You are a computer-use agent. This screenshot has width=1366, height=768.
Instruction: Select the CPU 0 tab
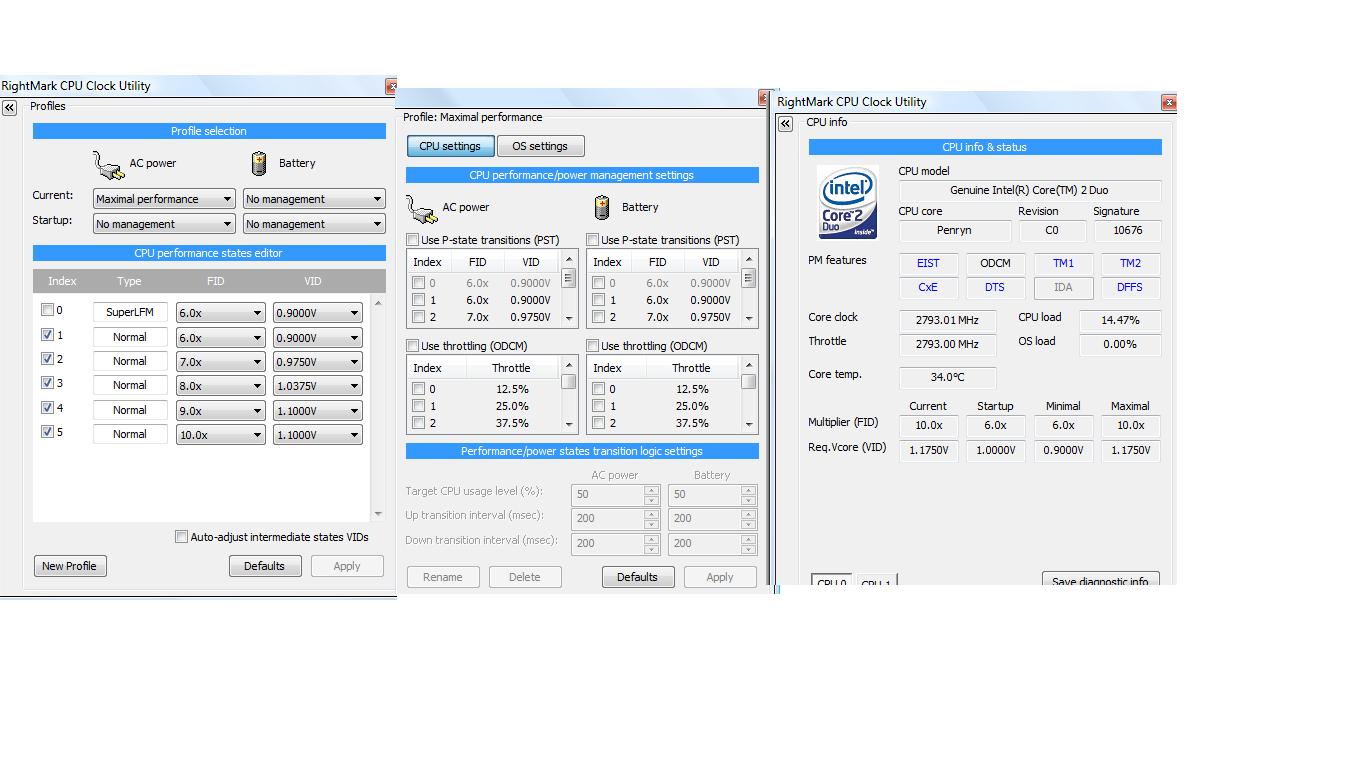[x=831, y=579]
